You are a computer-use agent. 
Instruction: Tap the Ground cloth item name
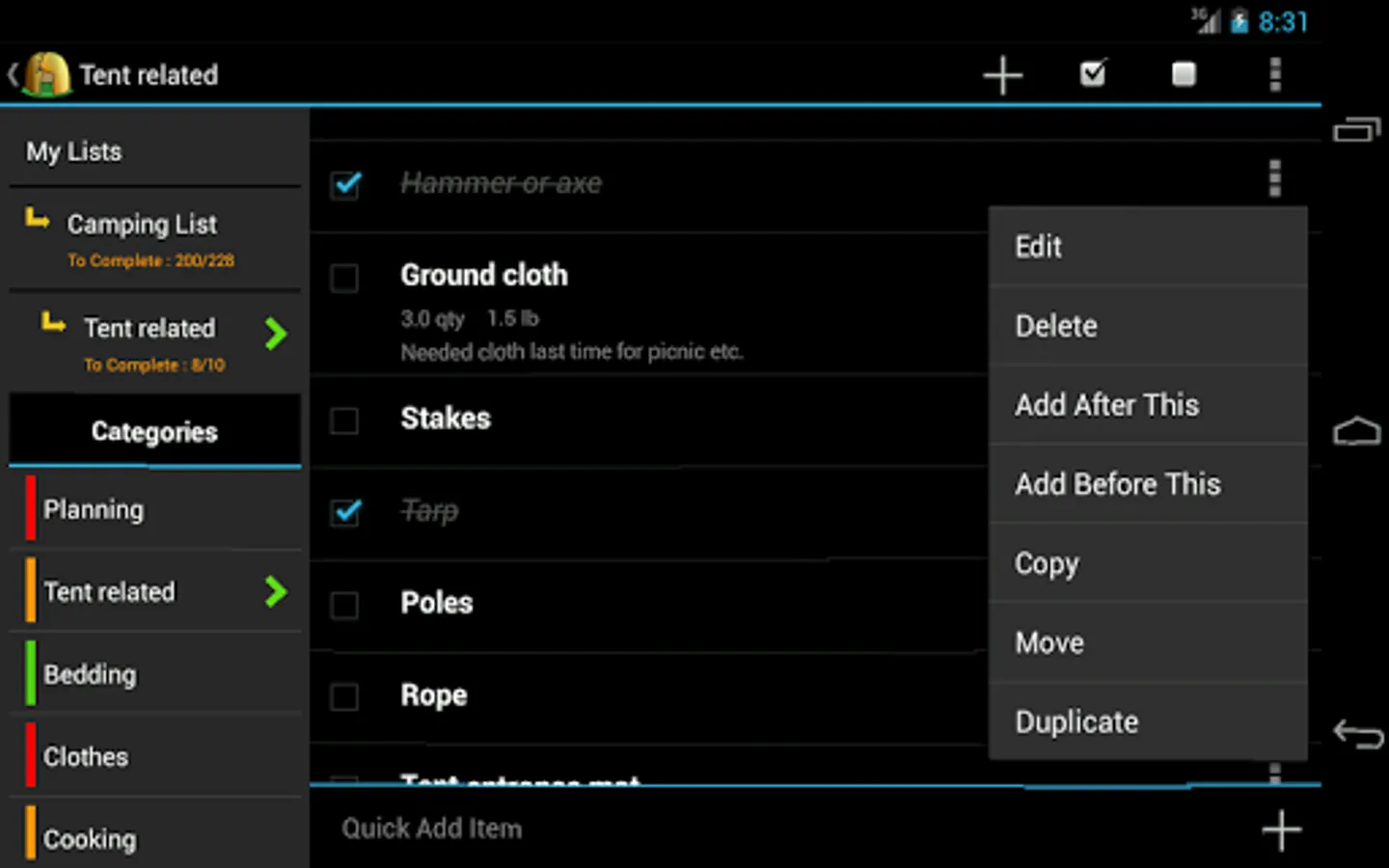[484, 276]
